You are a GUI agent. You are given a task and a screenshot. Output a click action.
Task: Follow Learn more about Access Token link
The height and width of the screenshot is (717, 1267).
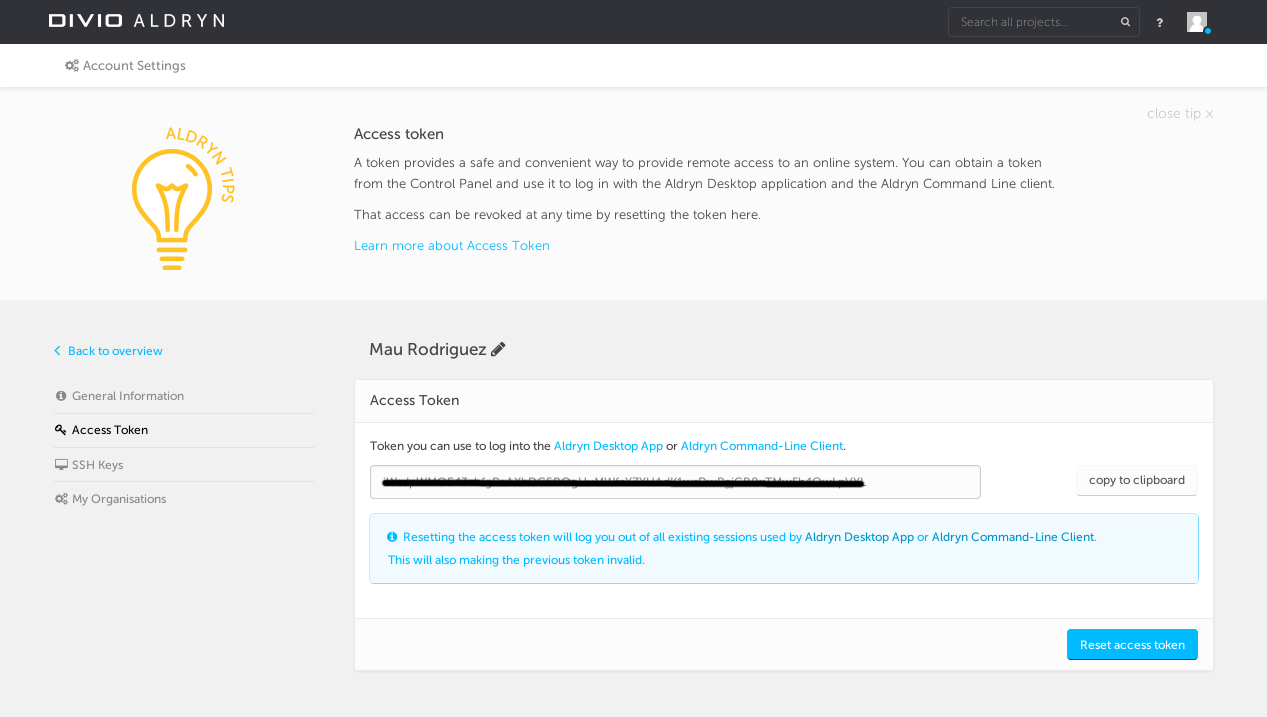click(452, 246)
